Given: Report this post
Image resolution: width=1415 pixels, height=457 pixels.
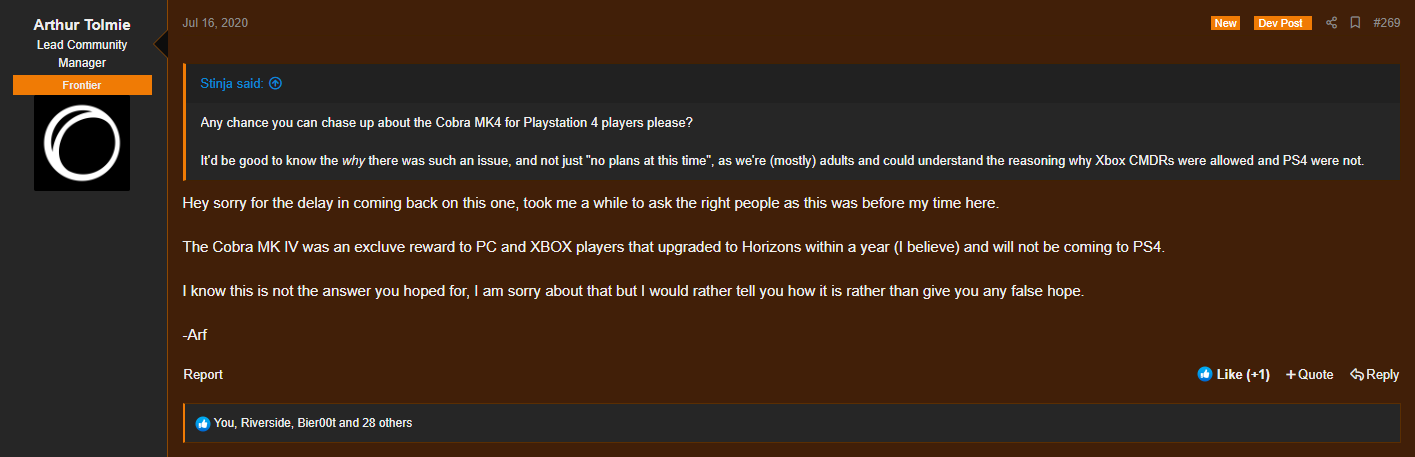Looking at the screenshot, I should [203, 374].
